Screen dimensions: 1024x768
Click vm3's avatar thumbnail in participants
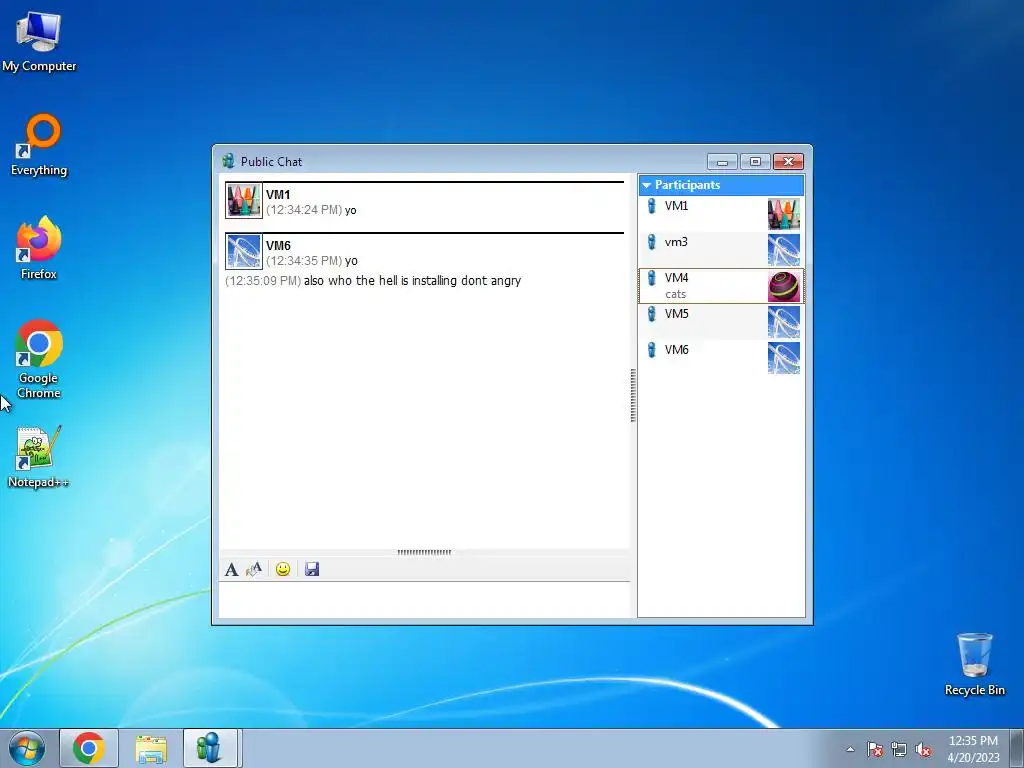tap(784, 250)
